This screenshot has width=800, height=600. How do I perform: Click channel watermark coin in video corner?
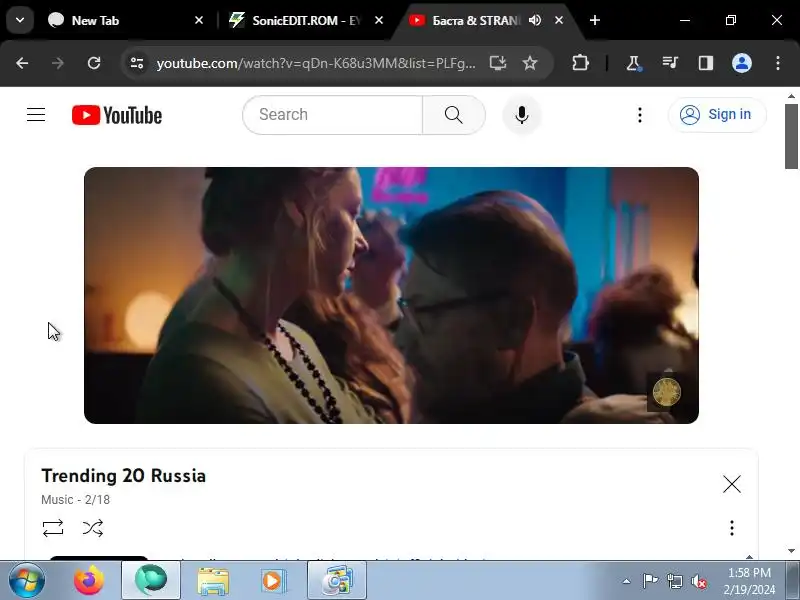(667, 392)
